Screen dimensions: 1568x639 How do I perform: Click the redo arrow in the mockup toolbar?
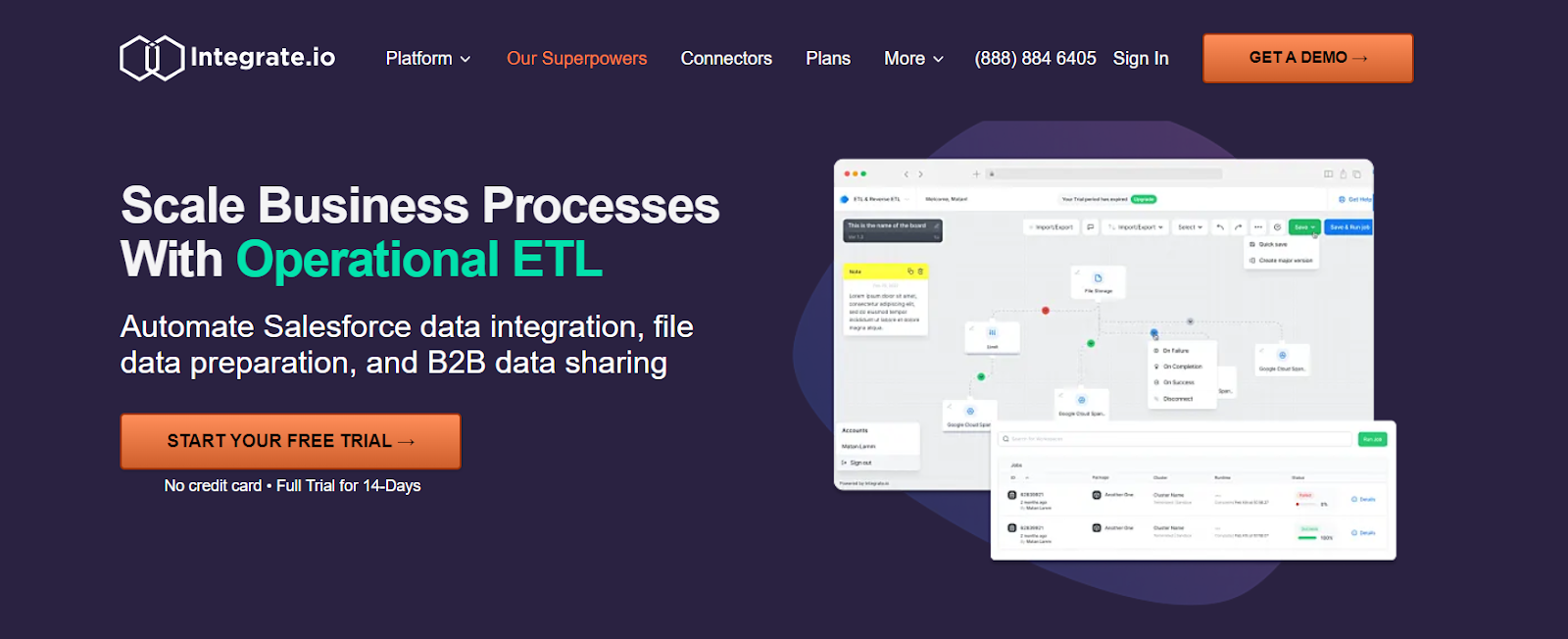point(1239,227)
